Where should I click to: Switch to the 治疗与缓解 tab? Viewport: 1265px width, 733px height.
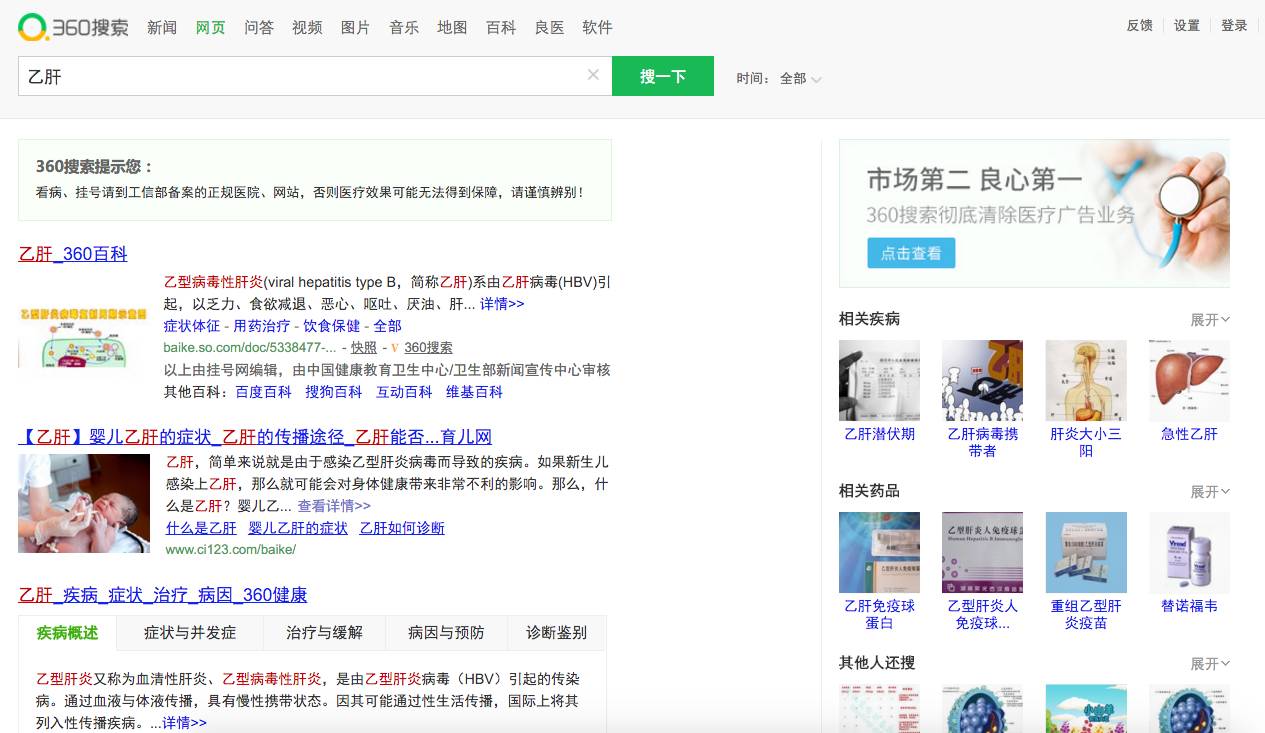324,633
